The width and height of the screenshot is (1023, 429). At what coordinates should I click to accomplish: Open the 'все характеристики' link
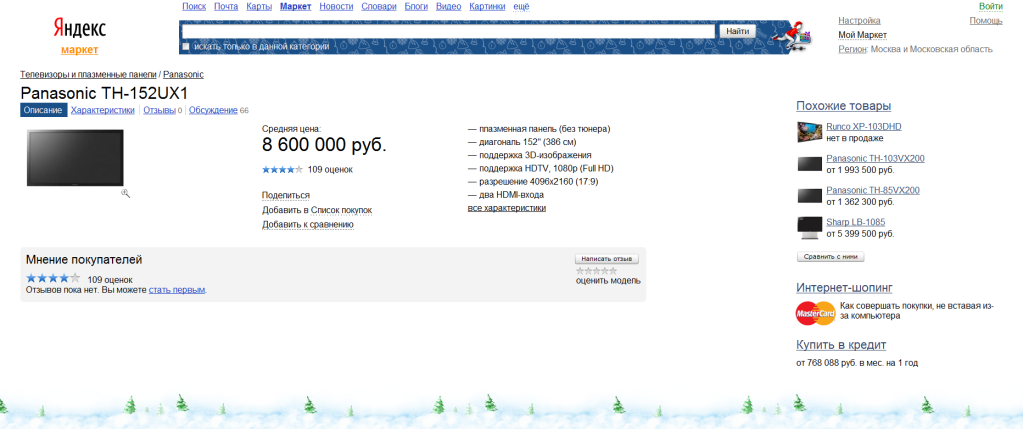pyautogui.click(x=507, y=208)
